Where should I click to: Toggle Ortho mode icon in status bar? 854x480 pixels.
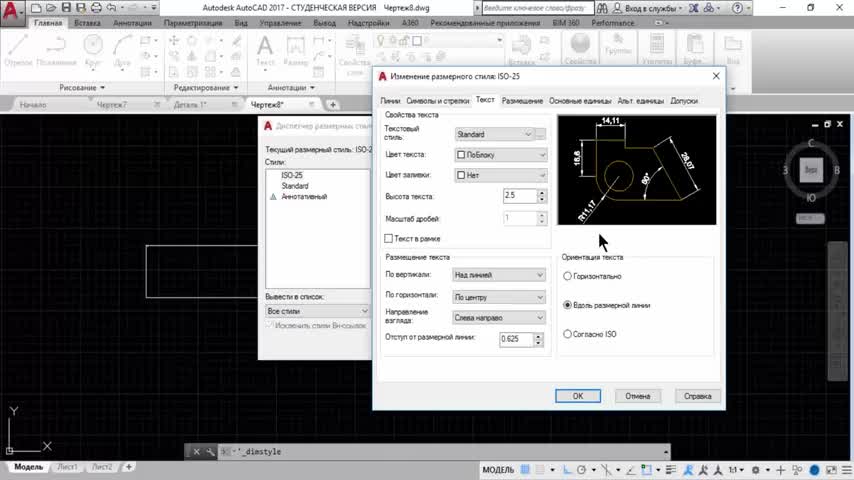point(567,470)
